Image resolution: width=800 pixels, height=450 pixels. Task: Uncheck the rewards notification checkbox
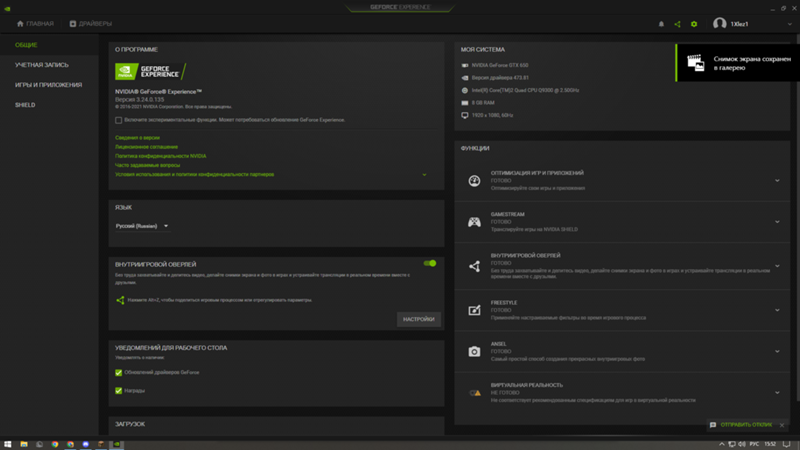pyautogui.click(x=118, y=391)
